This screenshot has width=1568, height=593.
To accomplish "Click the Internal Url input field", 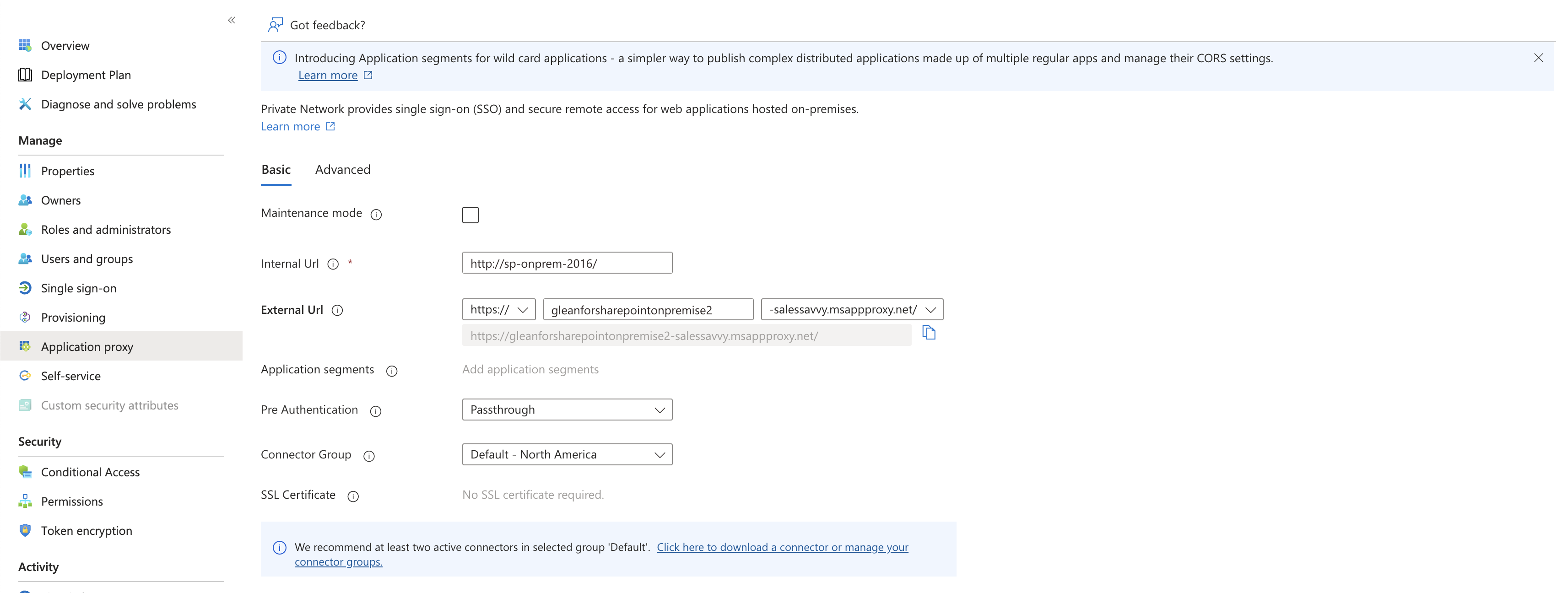I will (x=567, y=263).
